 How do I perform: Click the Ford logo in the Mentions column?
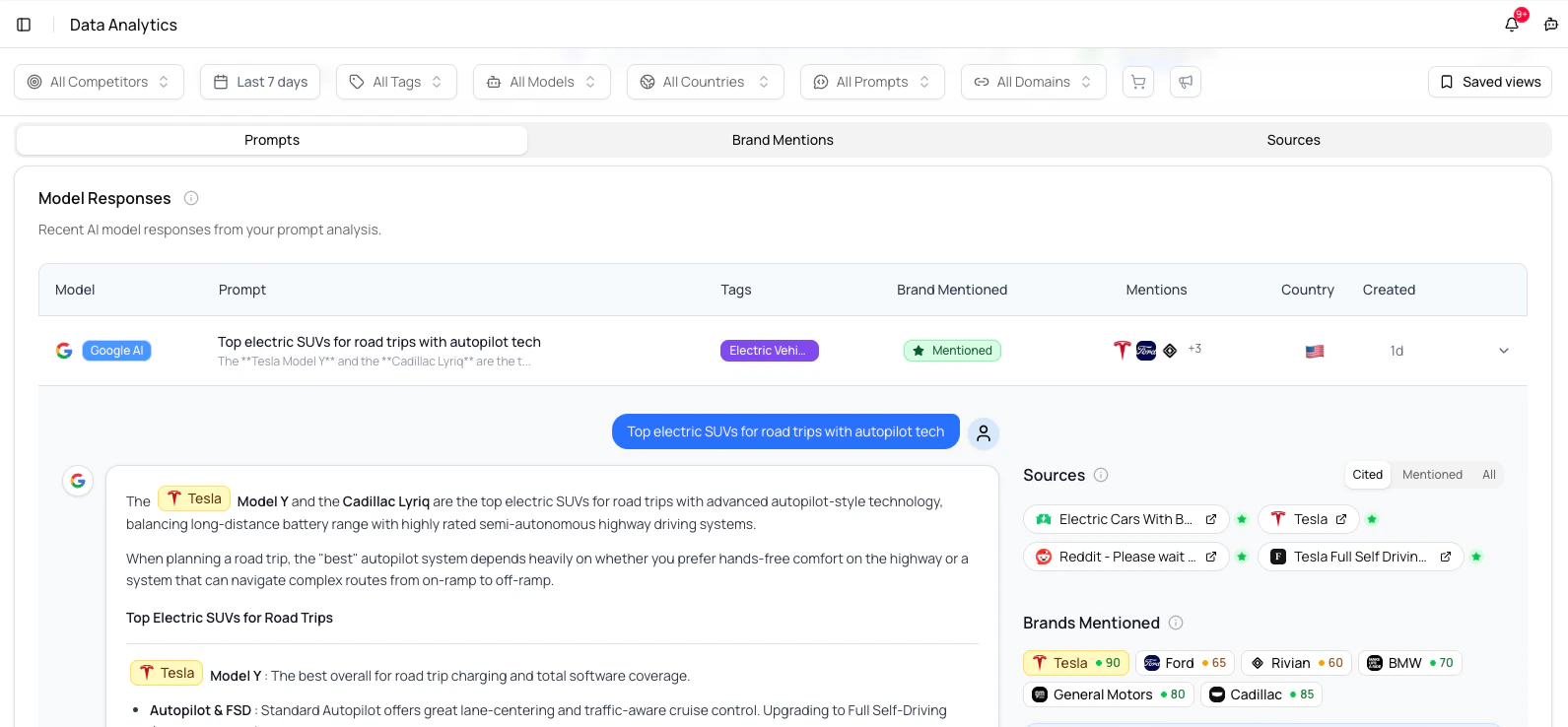coord(1146,351)
